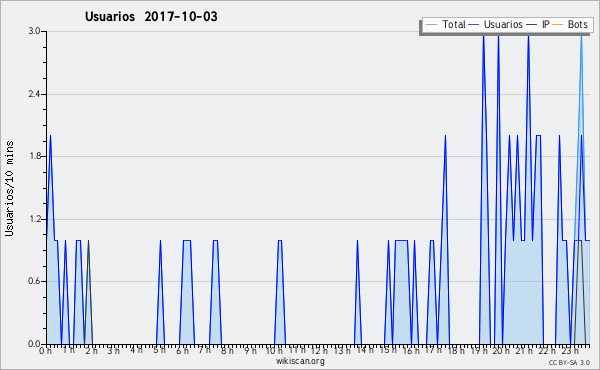This screenshot has height=370, width=600.
Task: Click the x-axis label '20 h'
Action: click(x=501, y=351)
